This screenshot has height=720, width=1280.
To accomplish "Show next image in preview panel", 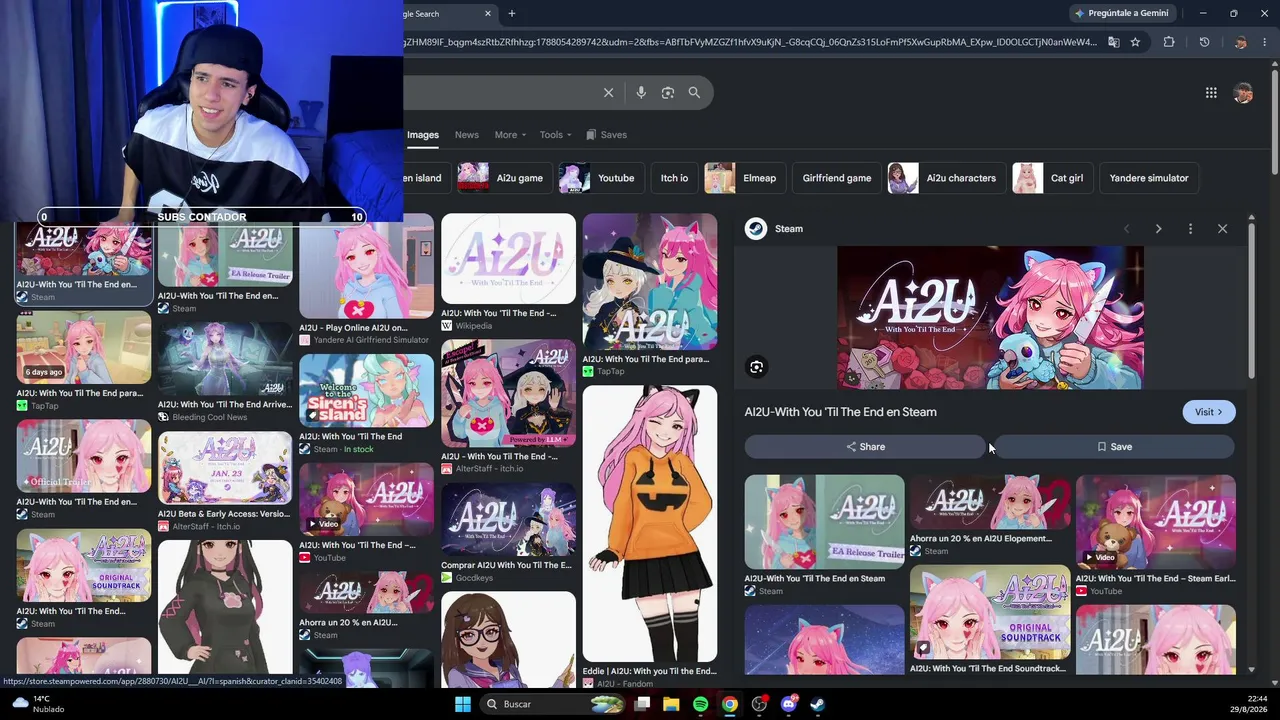I will tap(1158, 229).
